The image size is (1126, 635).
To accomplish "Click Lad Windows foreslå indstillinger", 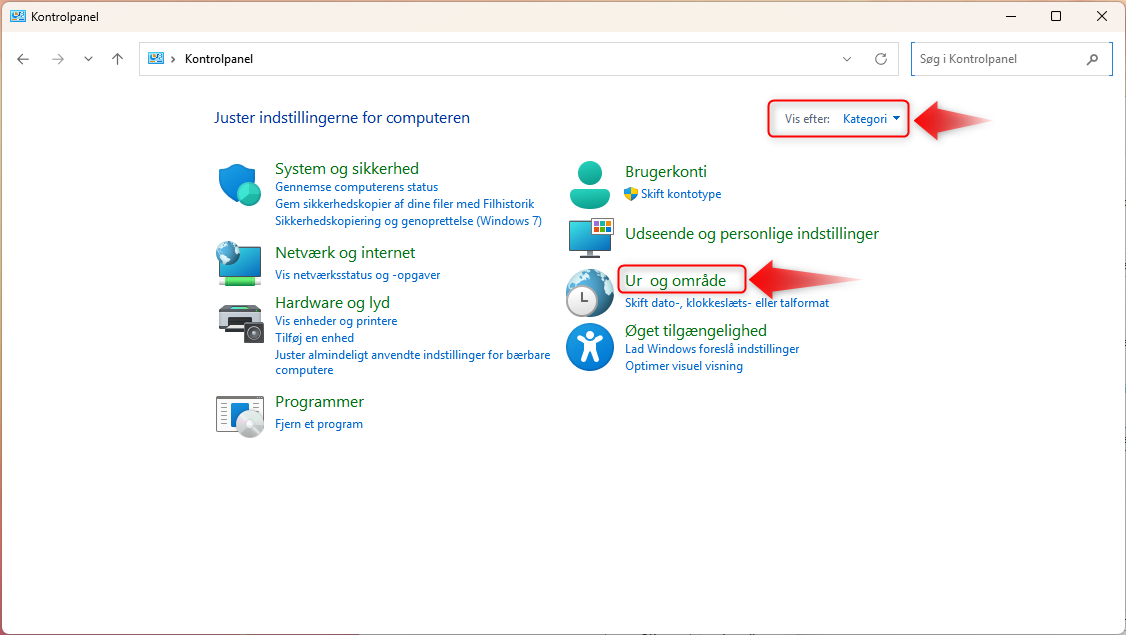I will [x=712, y=349].
